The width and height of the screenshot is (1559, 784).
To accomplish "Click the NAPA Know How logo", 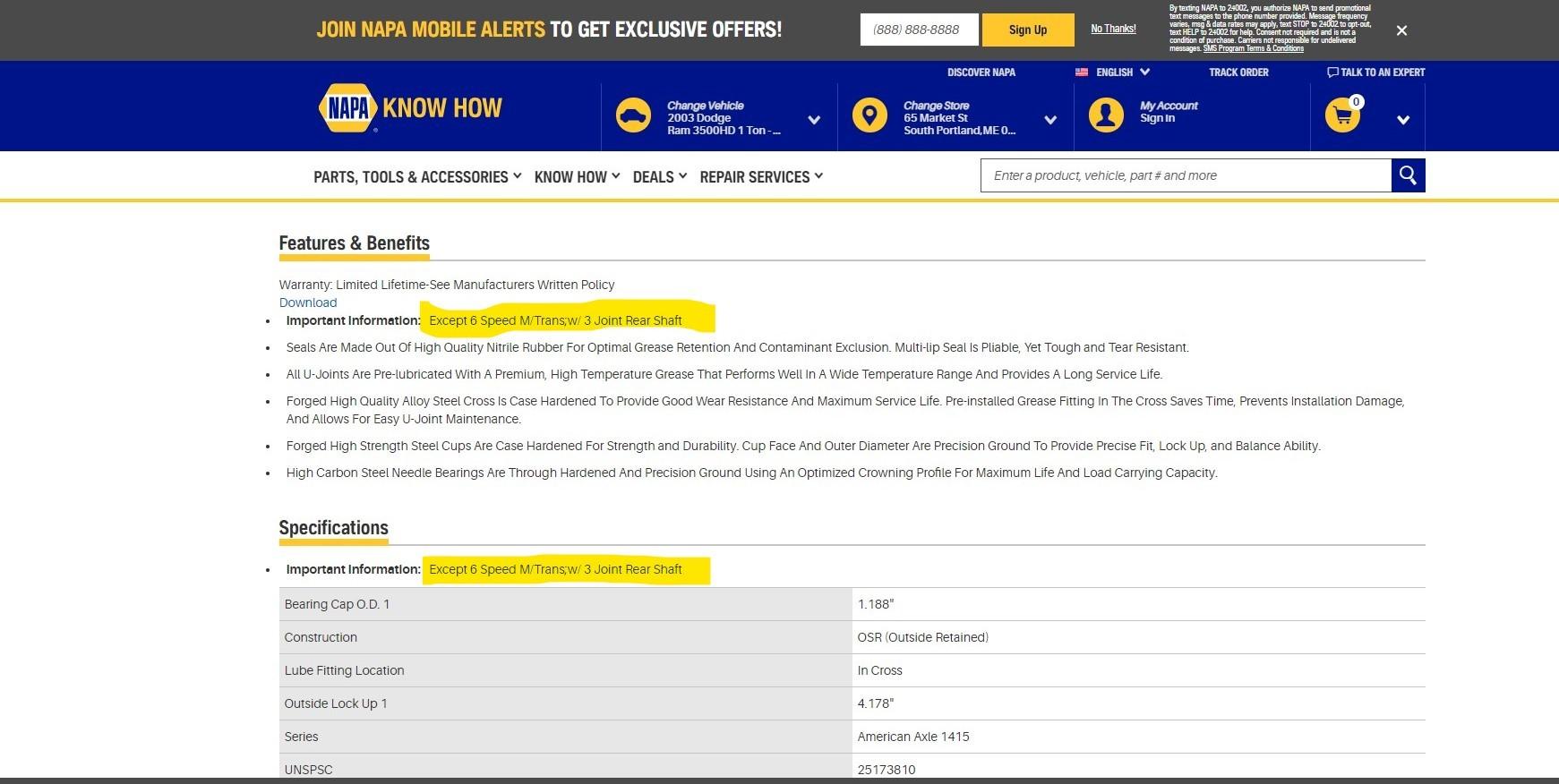I will click(x=410, y=108).
